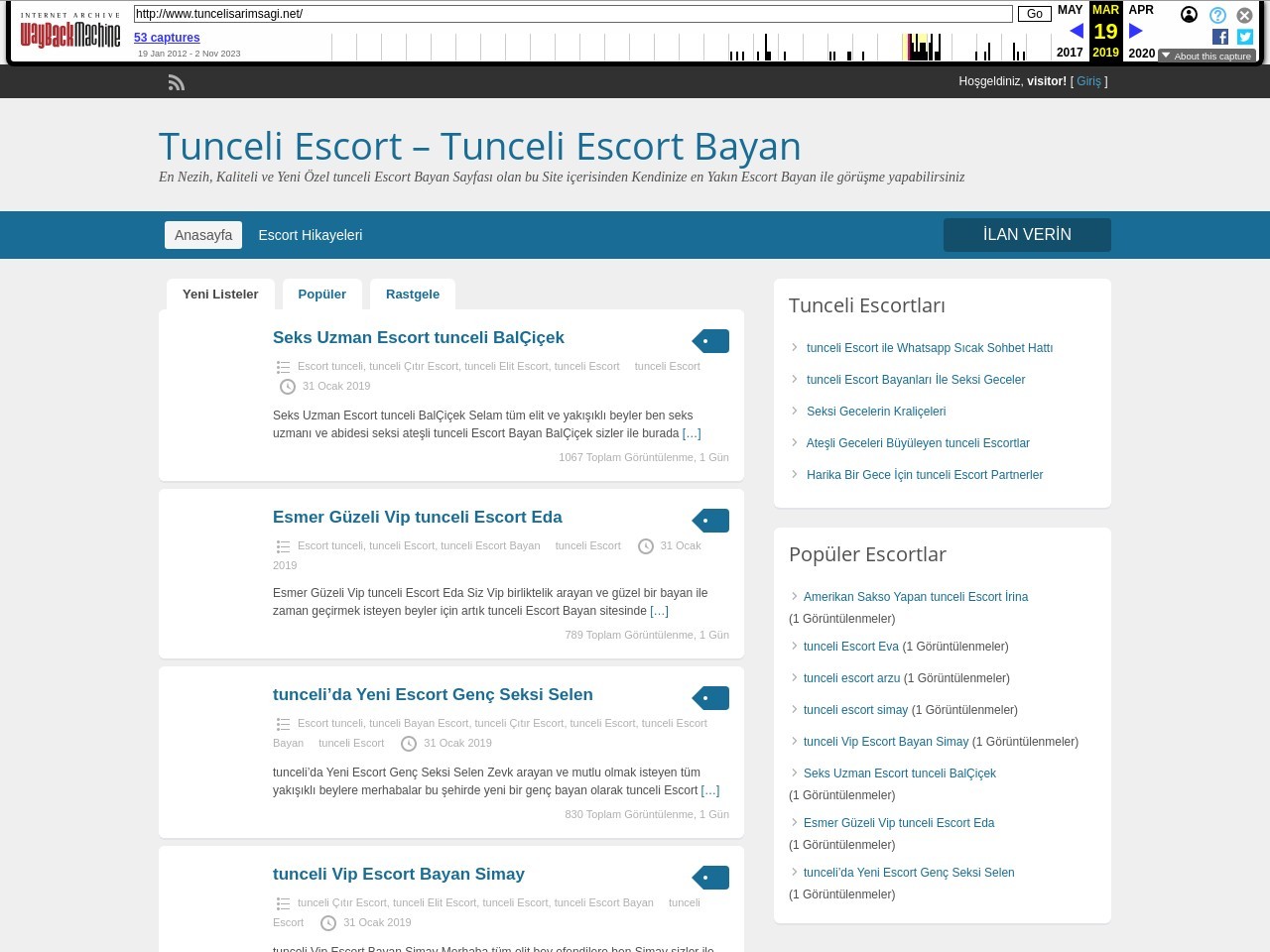Expand the About this capture dropdown
Screen dimensions: 1270x952
pyautogui.click(x=1206, y=57)
